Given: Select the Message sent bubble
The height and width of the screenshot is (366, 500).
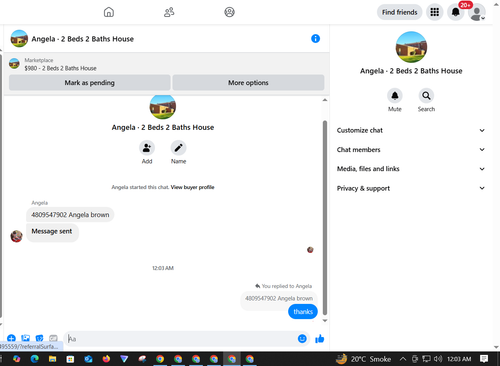Looking at the screenshot, I should (52, 232).
